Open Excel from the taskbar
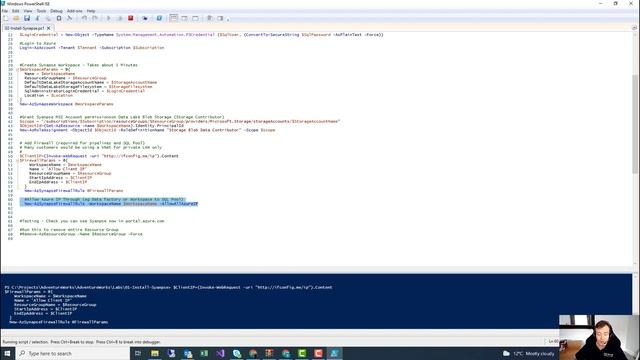640x360 pixels. (204, 353)
